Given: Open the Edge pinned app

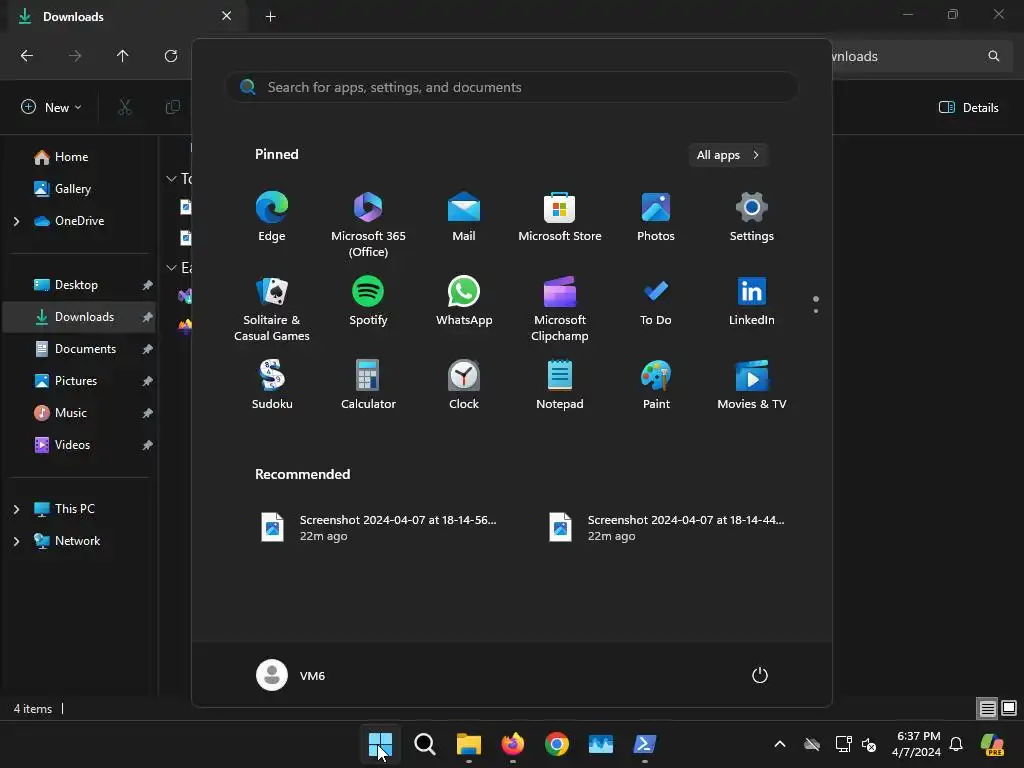Looking at the screenshot, I should click(272, 217).
